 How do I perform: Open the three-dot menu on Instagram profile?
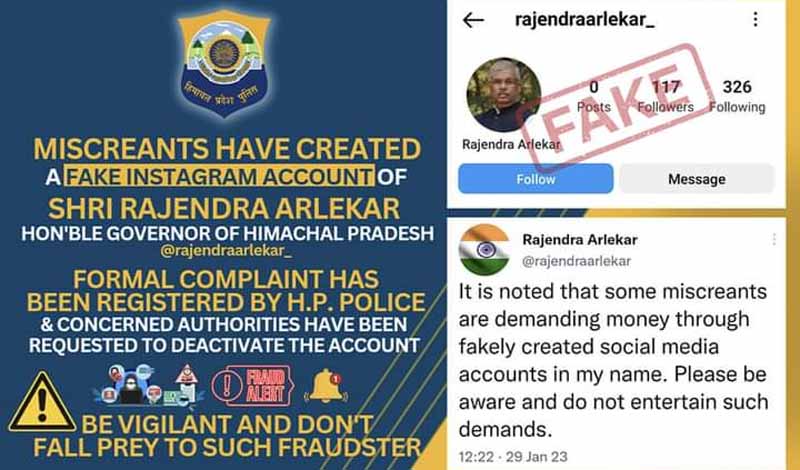click(756, 19)
